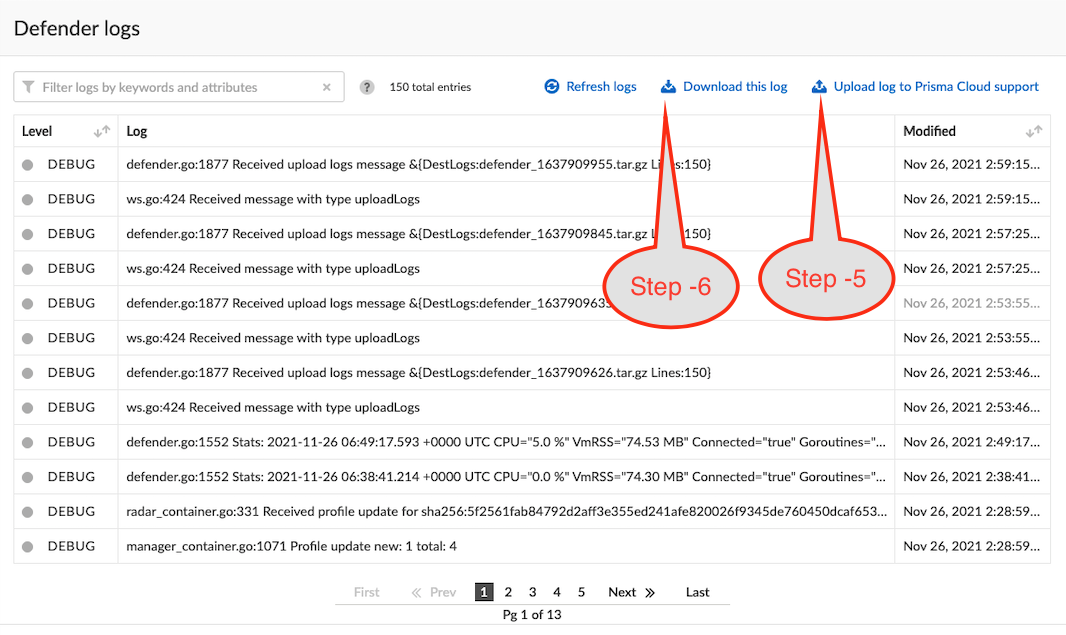Select log row mentioning defender_1637909626.tar.gz
This screenshot has width=1066, height=635.
(532, 373)
